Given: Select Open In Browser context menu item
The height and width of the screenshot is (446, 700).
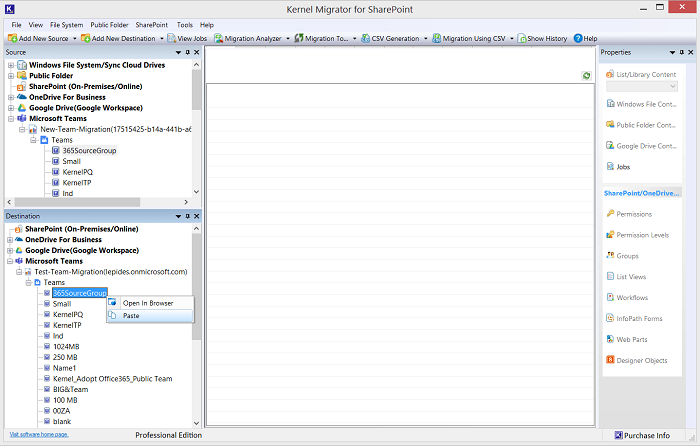Looking at the screenshot, I should 147,303.
